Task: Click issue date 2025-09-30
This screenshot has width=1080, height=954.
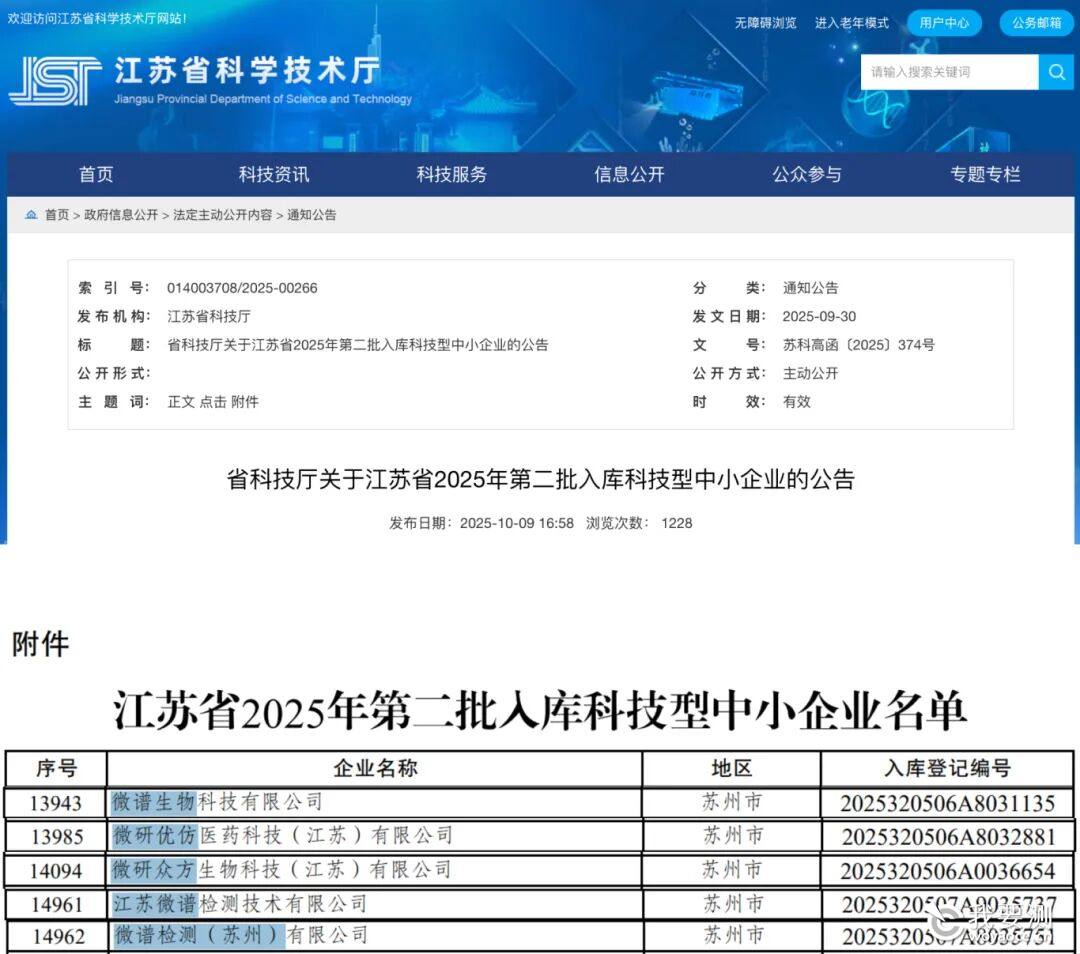Action: pyautogui.click(x=819, y=316)
